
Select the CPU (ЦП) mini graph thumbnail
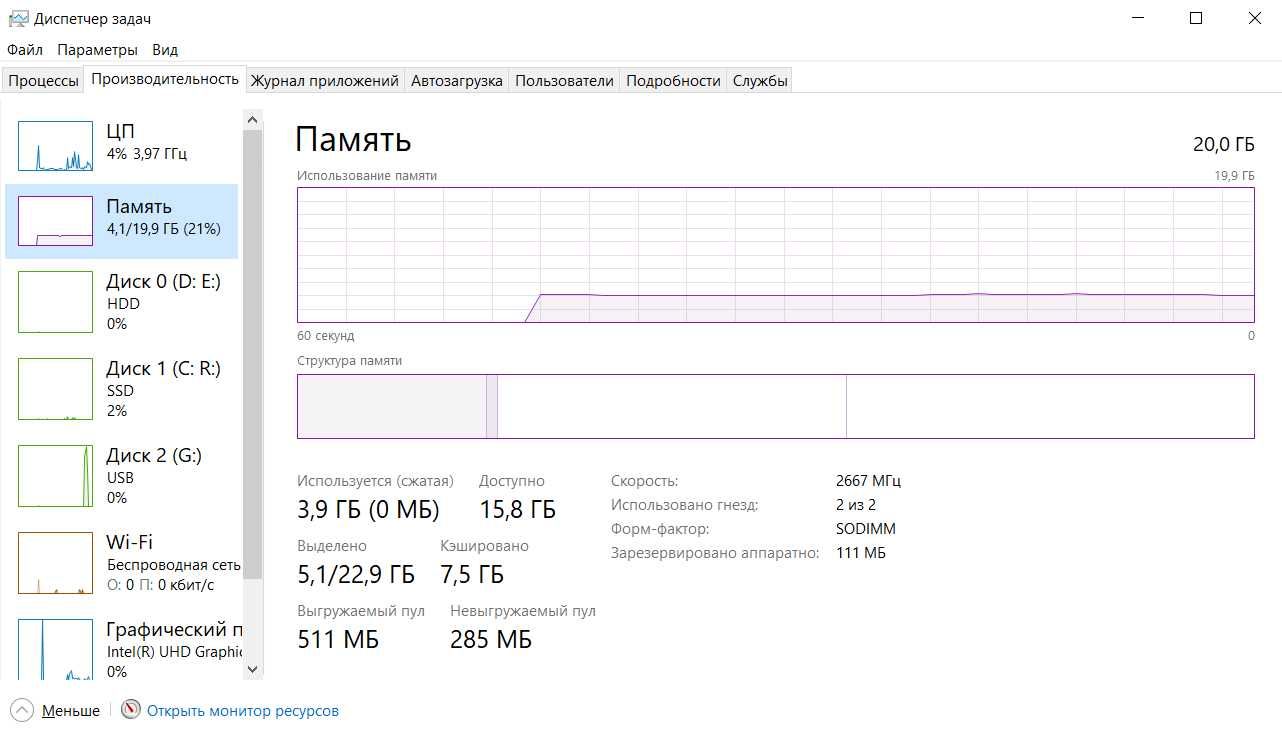coord(55,146)
